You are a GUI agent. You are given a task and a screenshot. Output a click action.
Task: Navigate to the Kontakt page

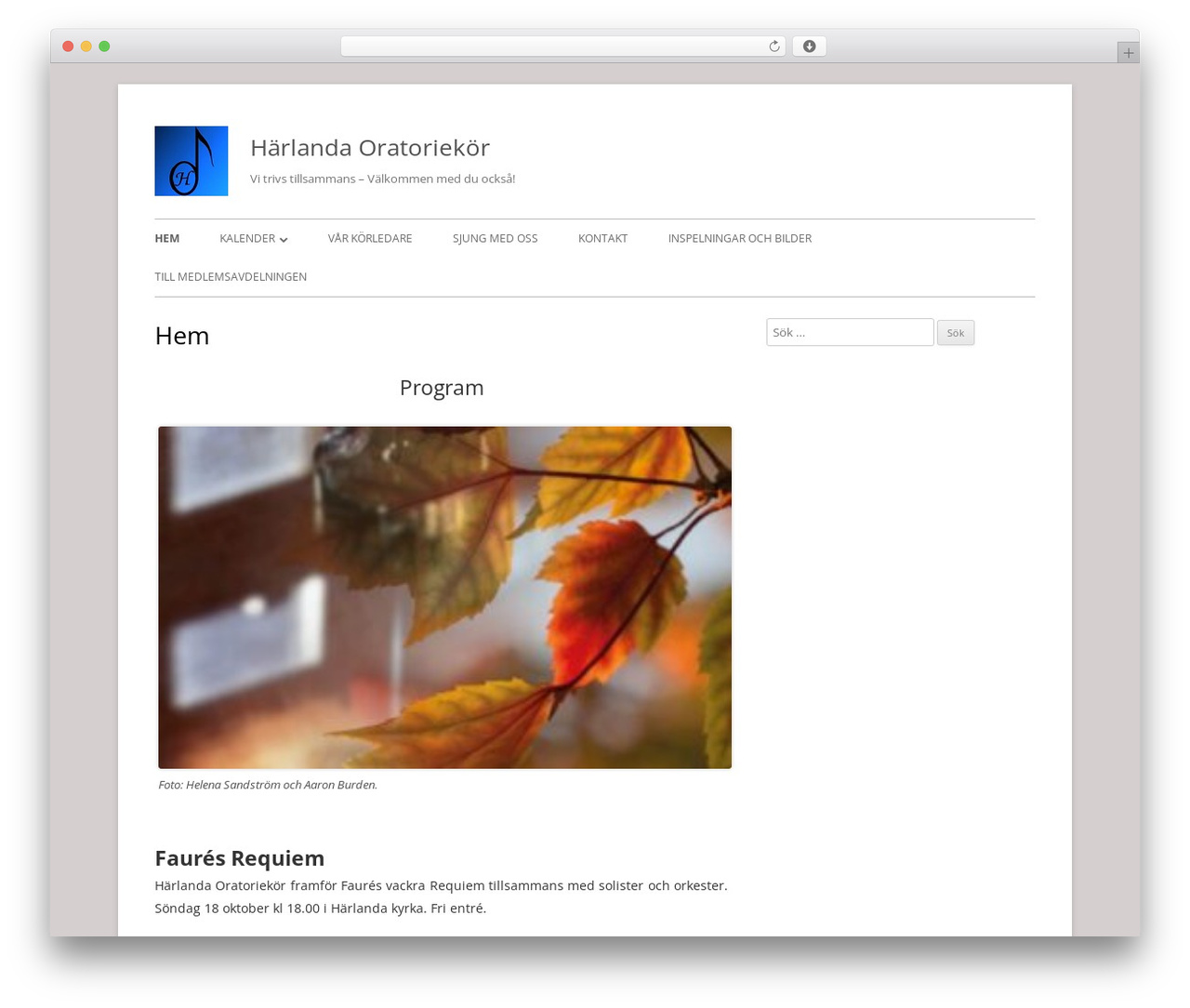[x=602, y=239]
